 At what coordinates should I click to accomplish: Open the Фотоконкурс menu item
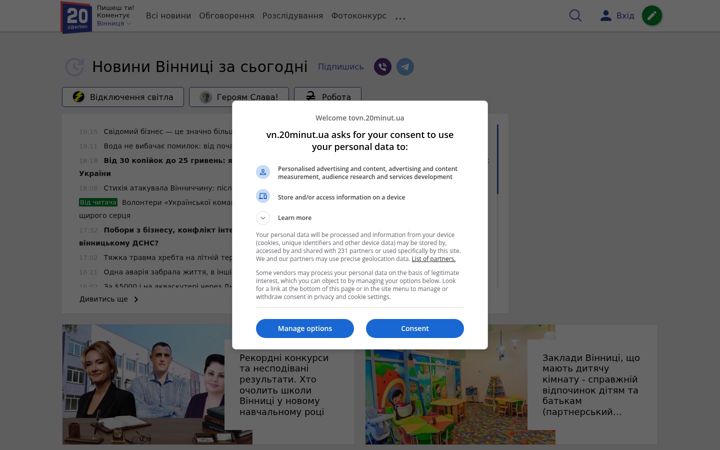click(359, 16)
